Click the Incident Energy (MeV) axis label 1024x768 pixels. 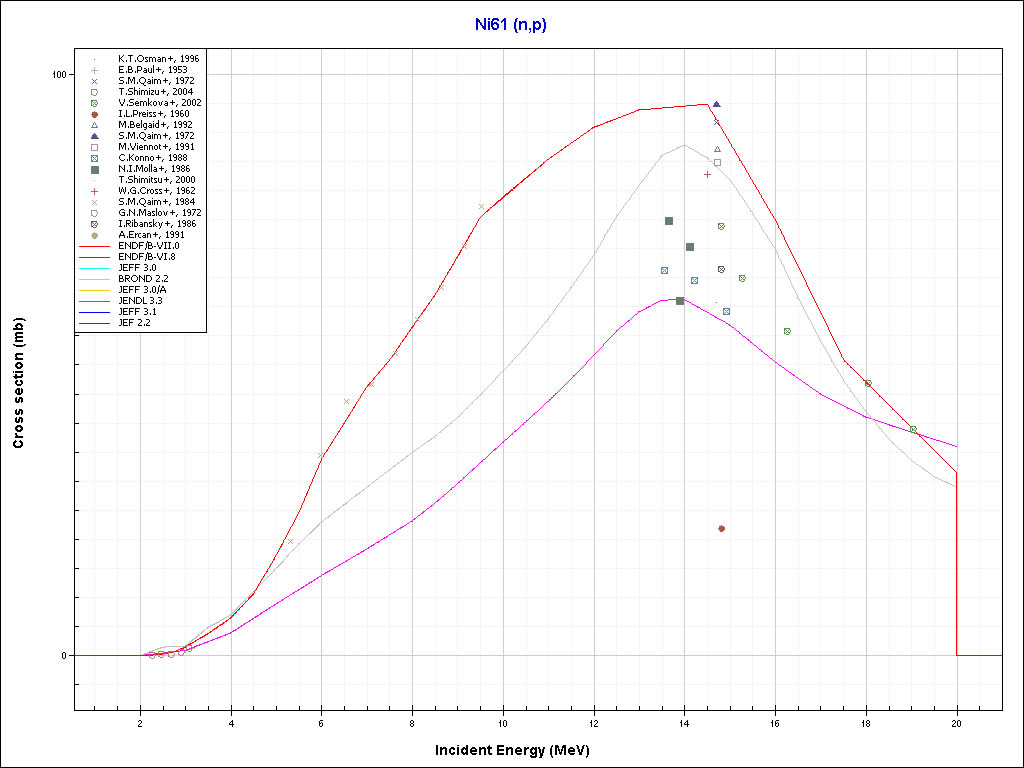(x=519, y=750)
